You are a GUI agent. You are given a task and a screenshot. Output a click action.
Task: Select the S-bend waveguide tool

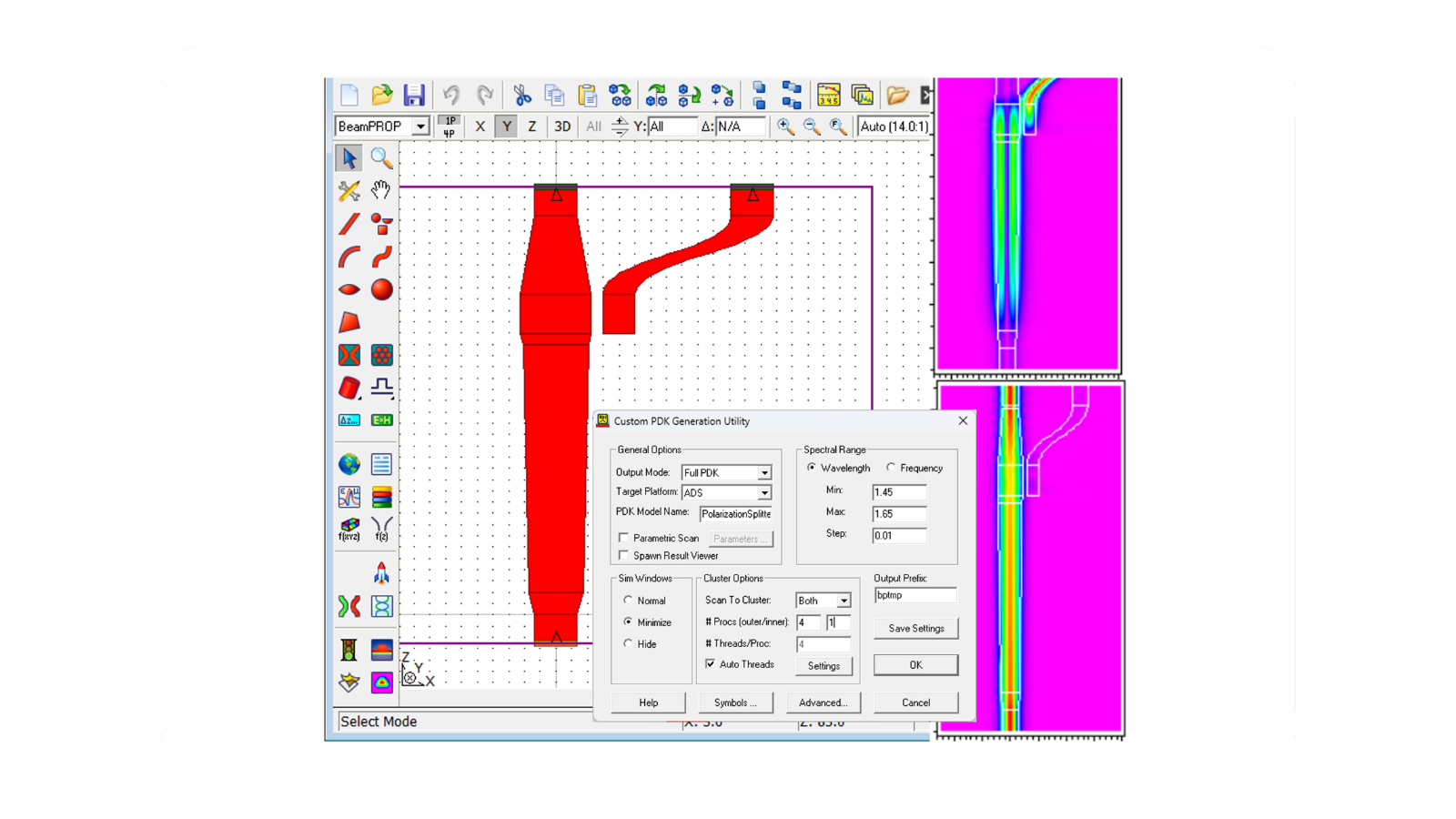[x=381, y=257]
